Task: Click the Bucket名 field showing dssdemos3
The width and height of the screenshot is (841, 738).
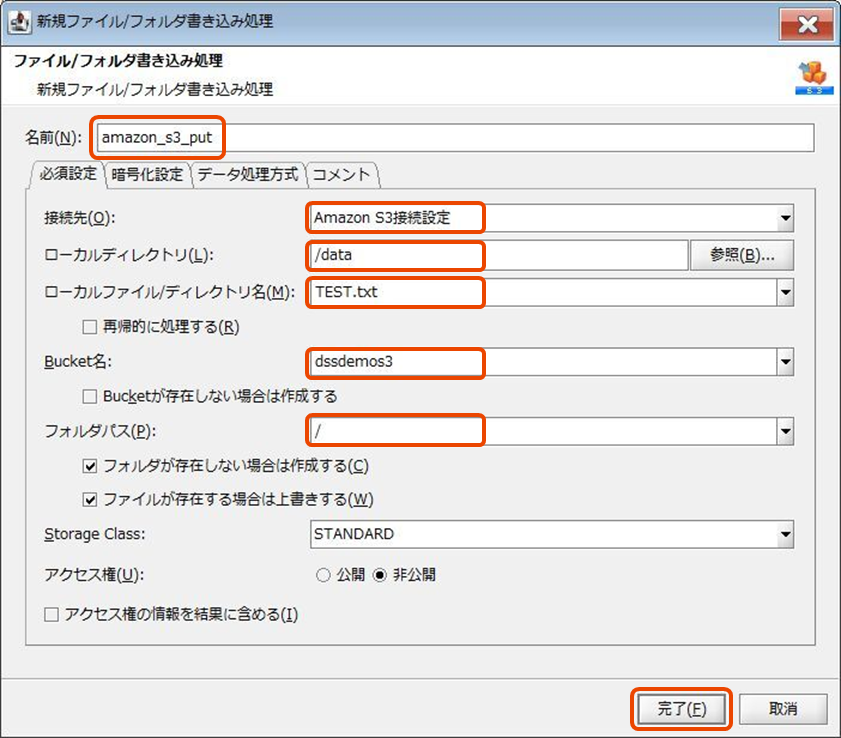Action: click(x=543, y=362)
